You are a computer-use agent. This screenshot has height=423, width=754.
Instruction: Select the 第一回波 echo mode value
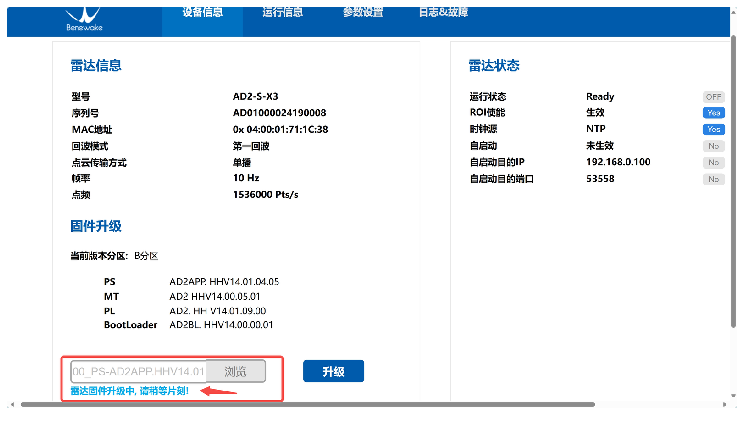[x=251, y=146]
